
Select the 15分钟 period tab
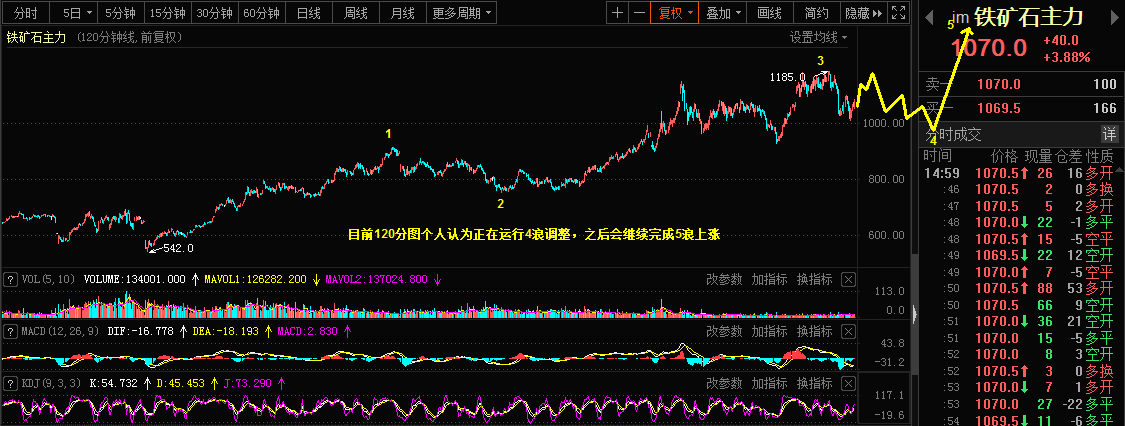[x=167, y=13]
